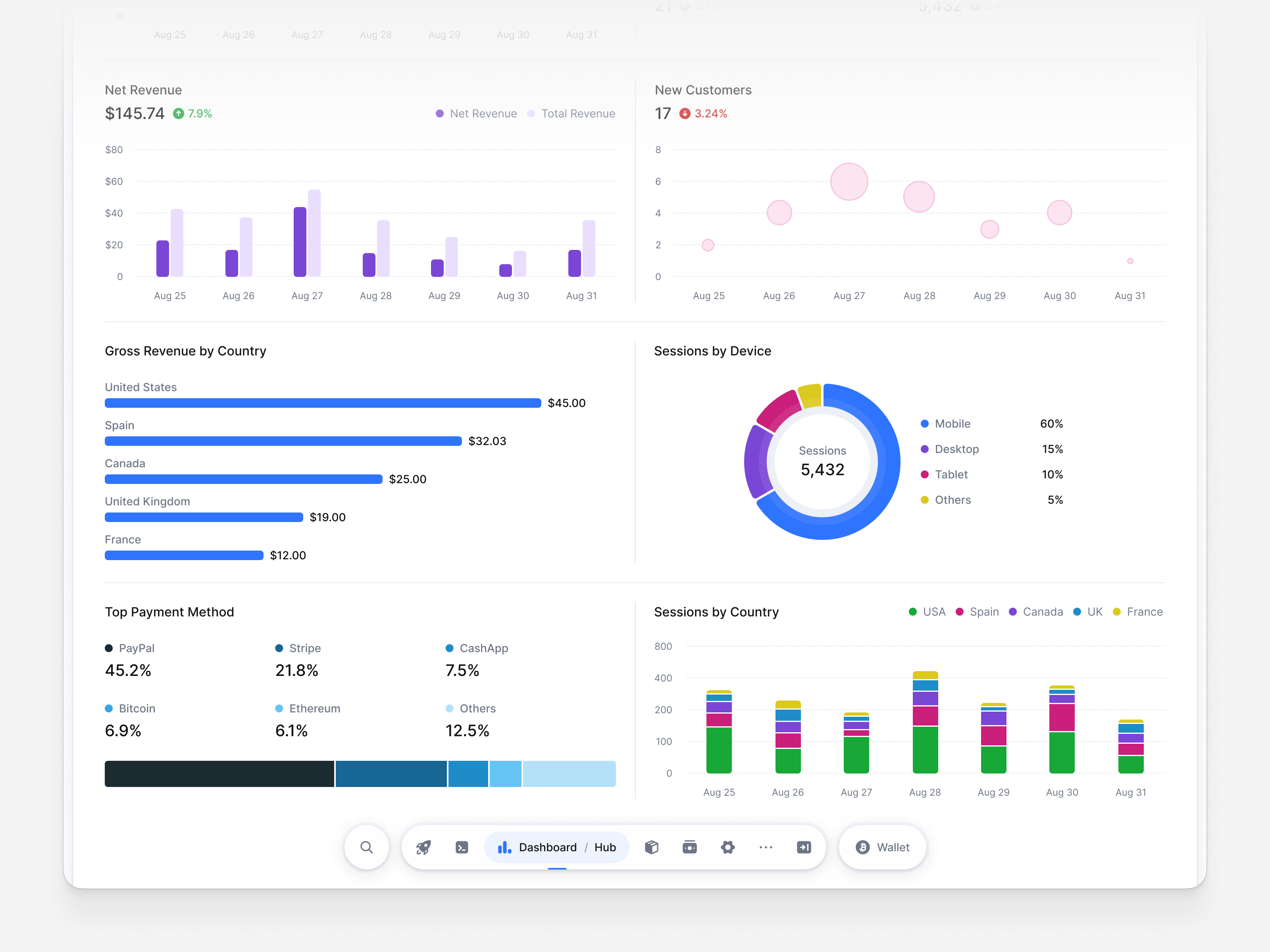
Task: Toggle the Net Revenue legend series
Action: pyautogui.click(x=477, y=113)
